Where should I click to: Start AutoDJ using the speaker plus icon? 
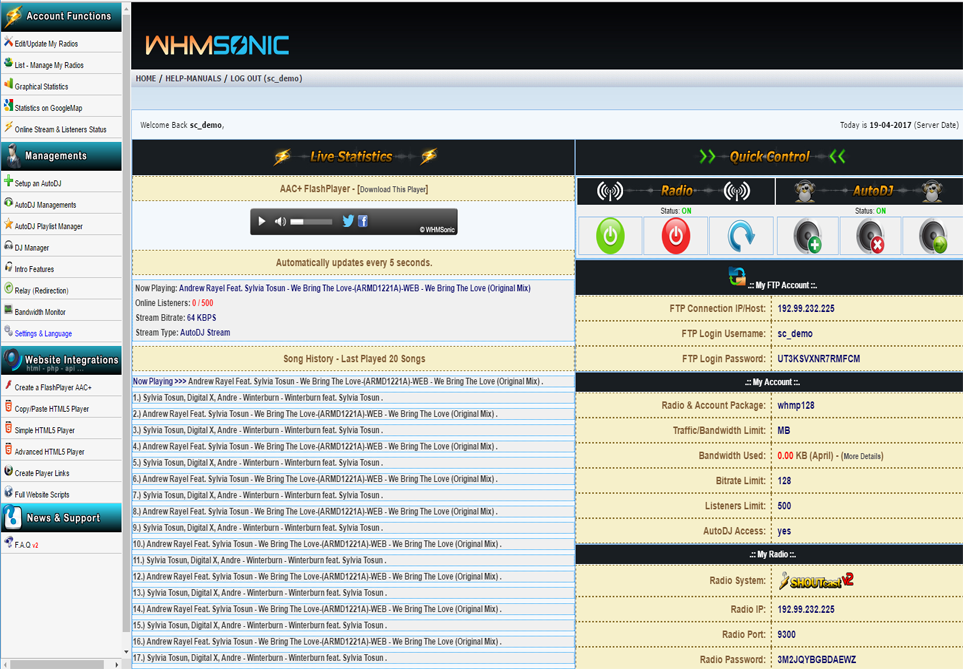(807, 237)
